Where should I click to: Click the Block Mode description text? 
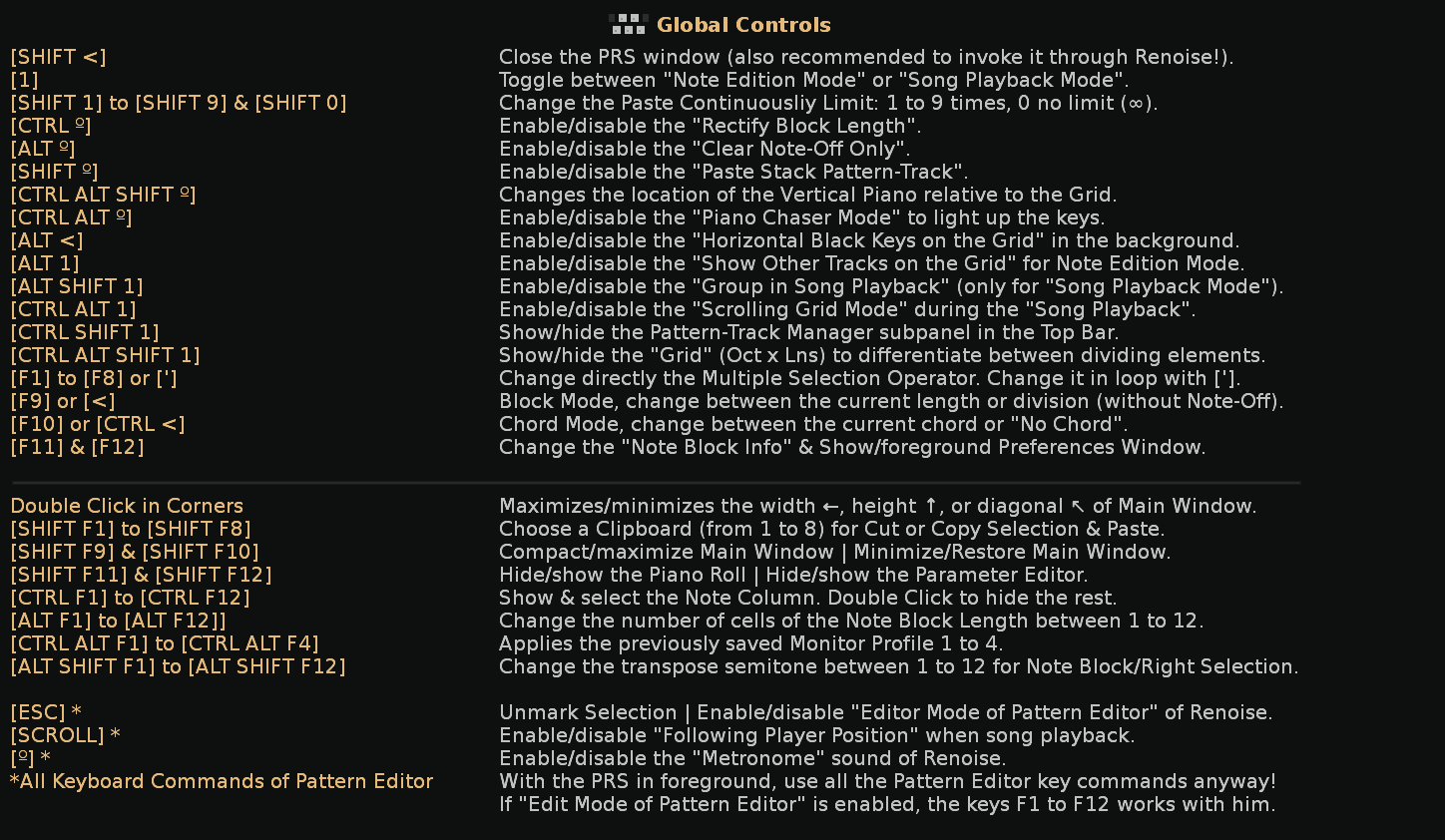pyautogui.click(x=891, y=401)
